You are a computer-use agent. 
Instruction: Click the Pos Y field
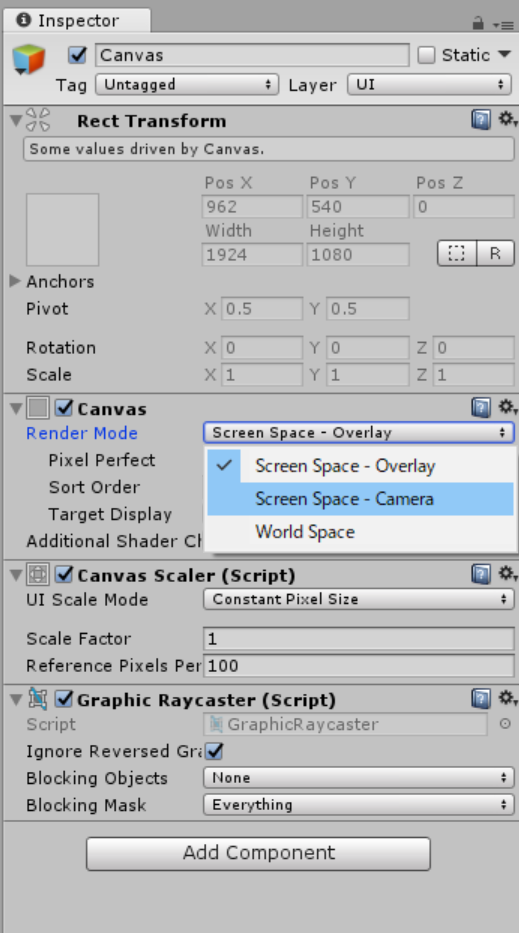[358, 207]
